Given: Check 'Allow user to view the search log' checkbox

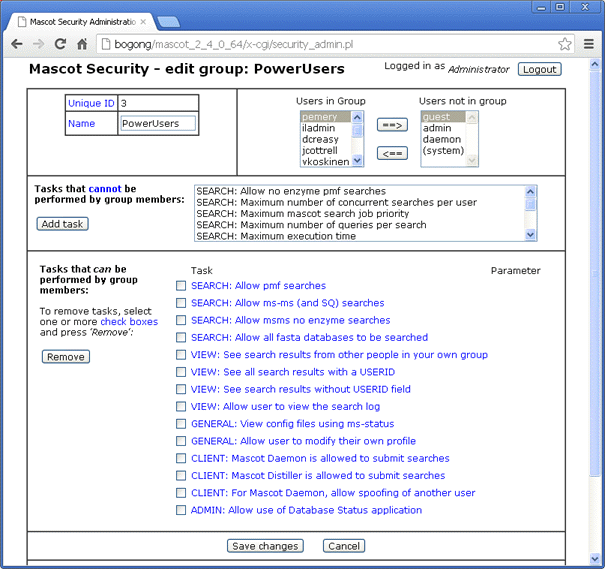Looking at the screenshot, I should point(181,406).
